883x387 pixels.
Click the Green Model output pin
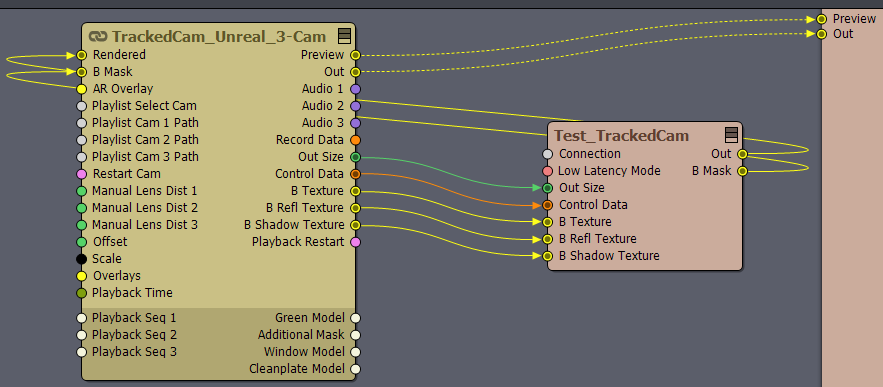point(355,318)
